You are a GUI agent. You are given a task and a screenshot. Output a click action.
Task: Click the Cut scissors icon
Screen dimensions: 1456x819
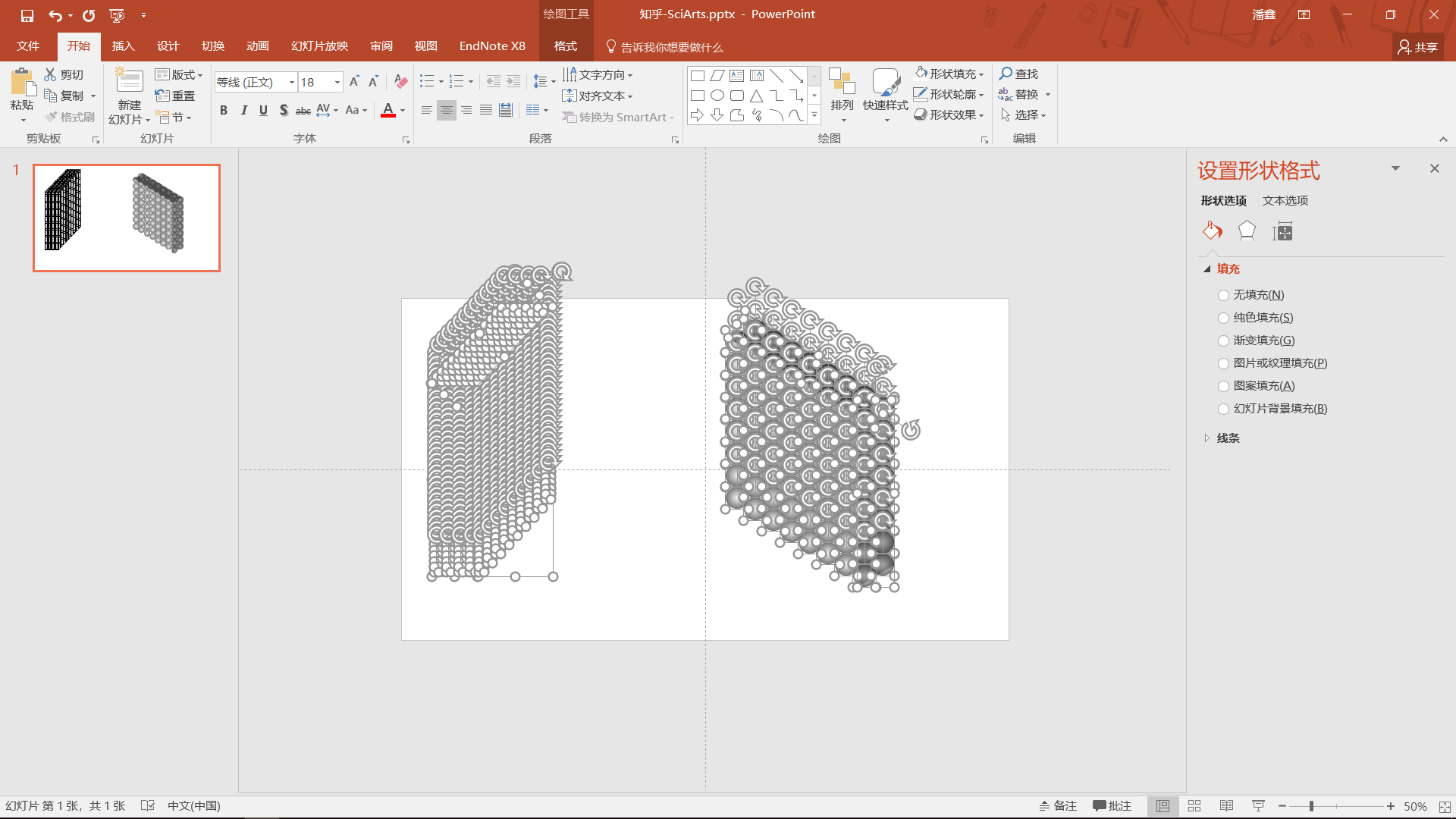tap(50, 74)
